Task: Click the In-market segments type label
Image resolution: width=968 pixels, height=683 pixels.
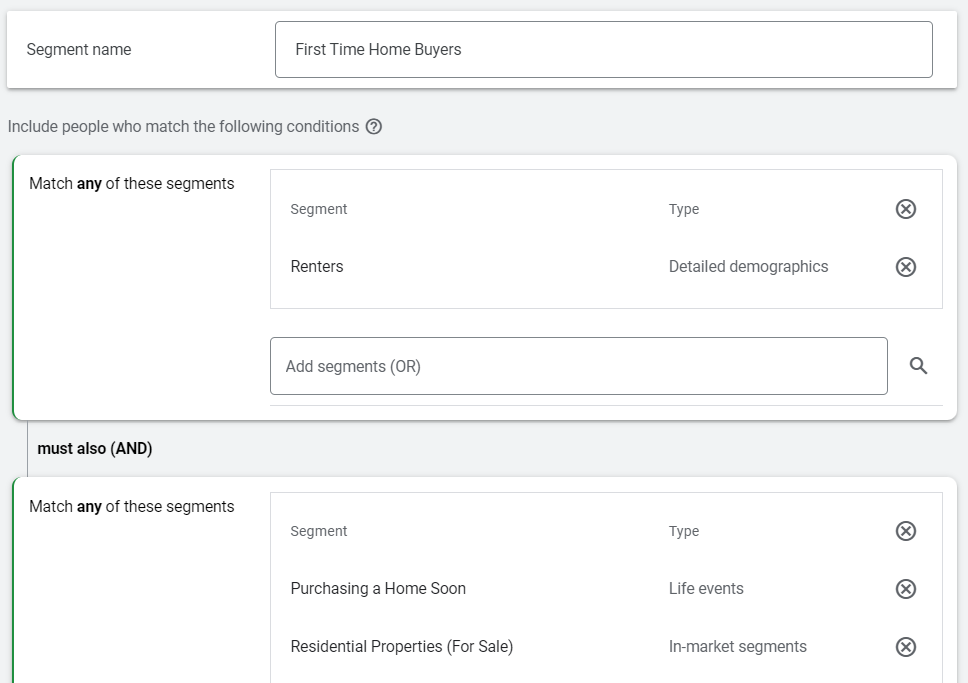Action: point(737,647)
